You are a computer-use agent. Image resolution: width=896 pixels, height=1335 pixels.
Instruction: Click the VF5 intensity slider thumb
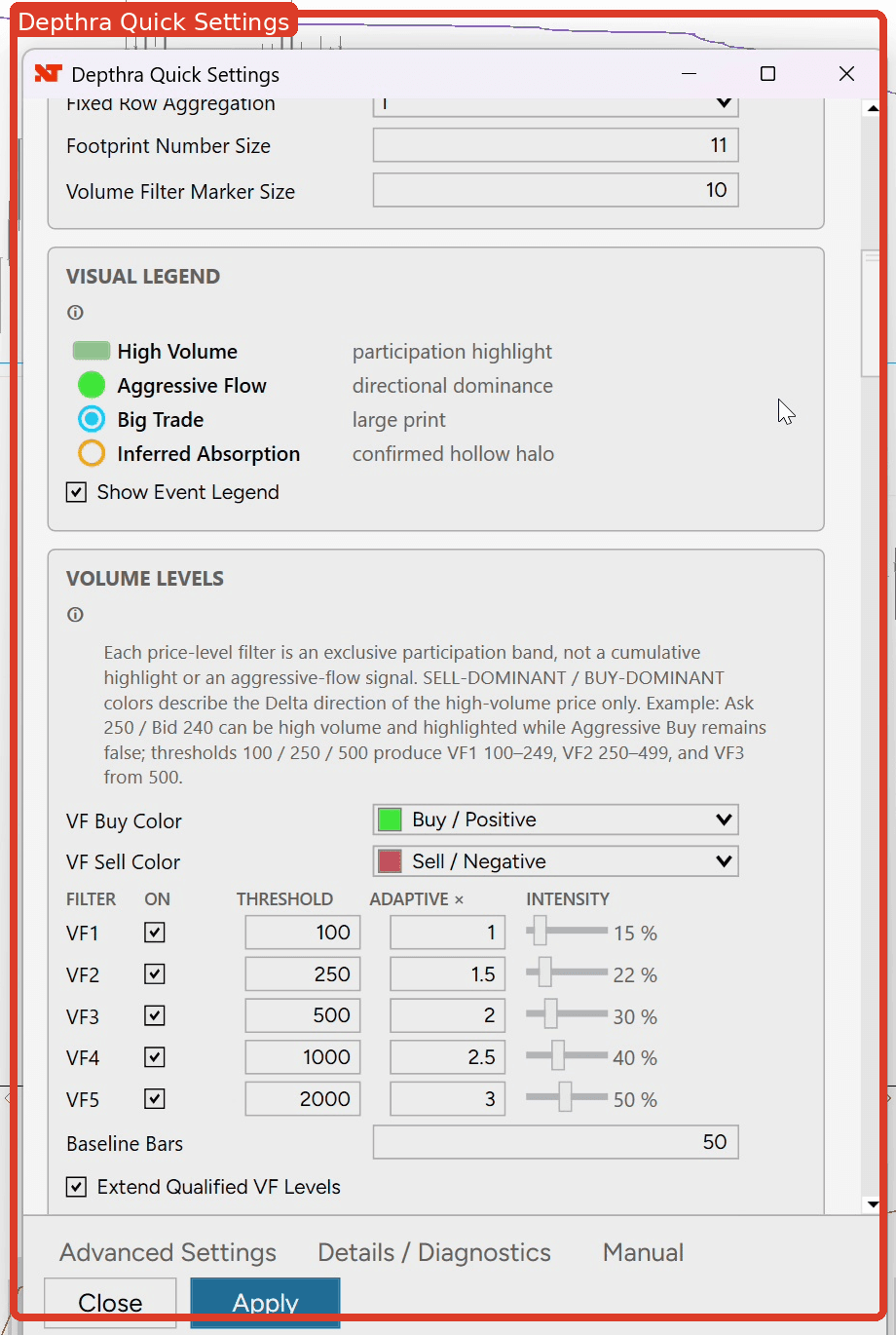click(x=565, y=1097)
